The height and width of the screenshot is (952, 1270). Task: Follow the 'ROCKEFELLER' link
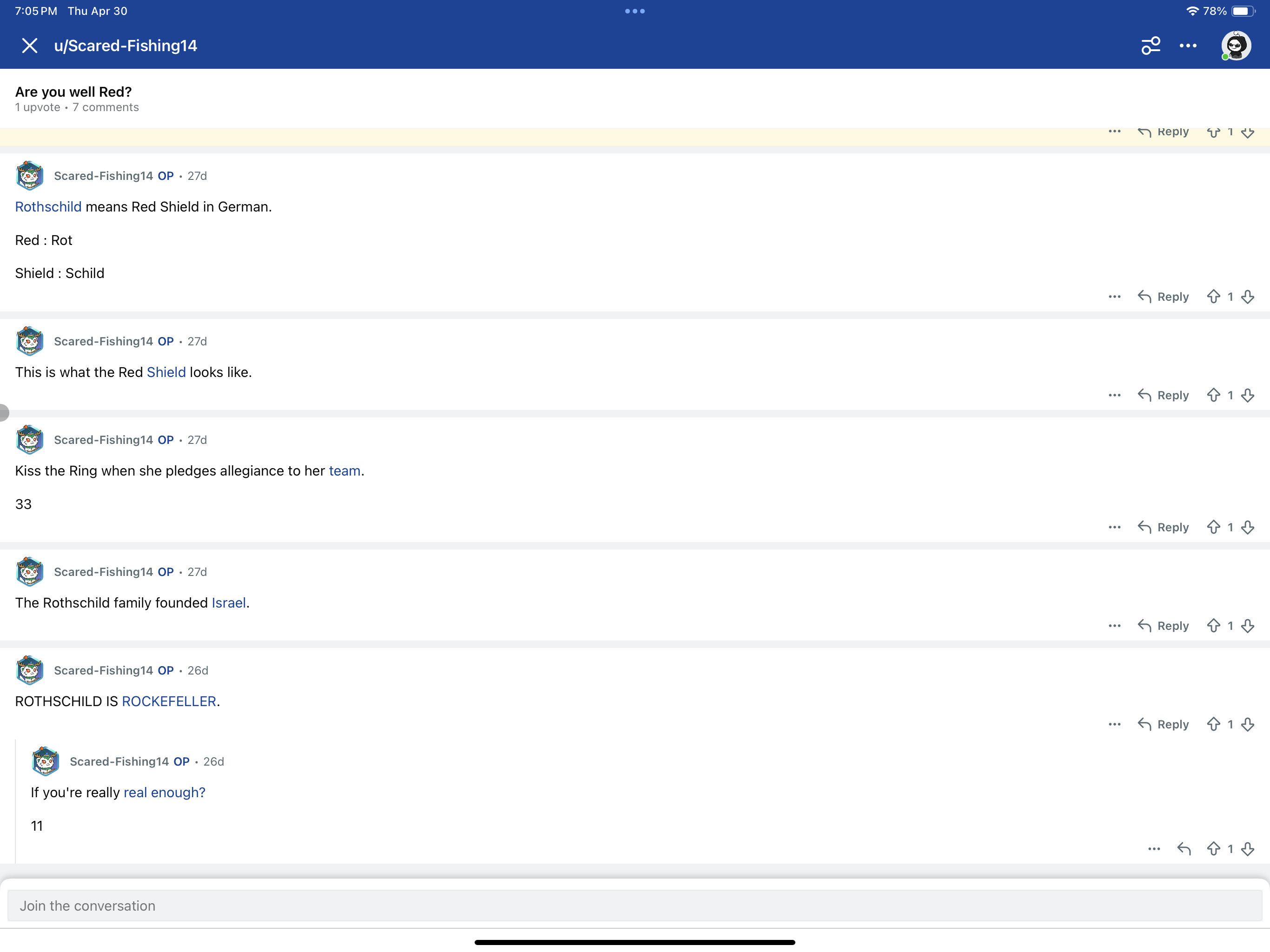pos(169,701)
